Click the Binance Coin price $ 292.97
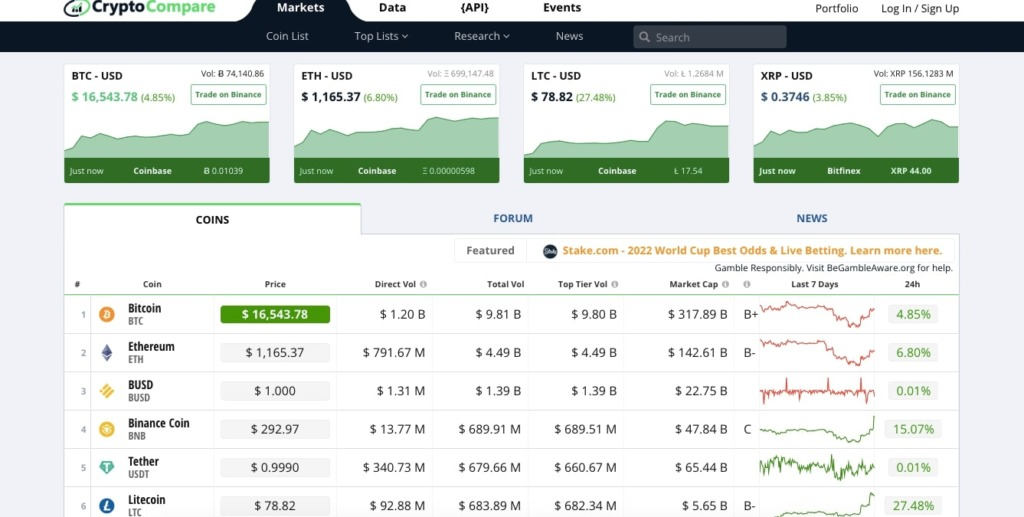The width and height of the screenshot is (1024, 517). 275,430
